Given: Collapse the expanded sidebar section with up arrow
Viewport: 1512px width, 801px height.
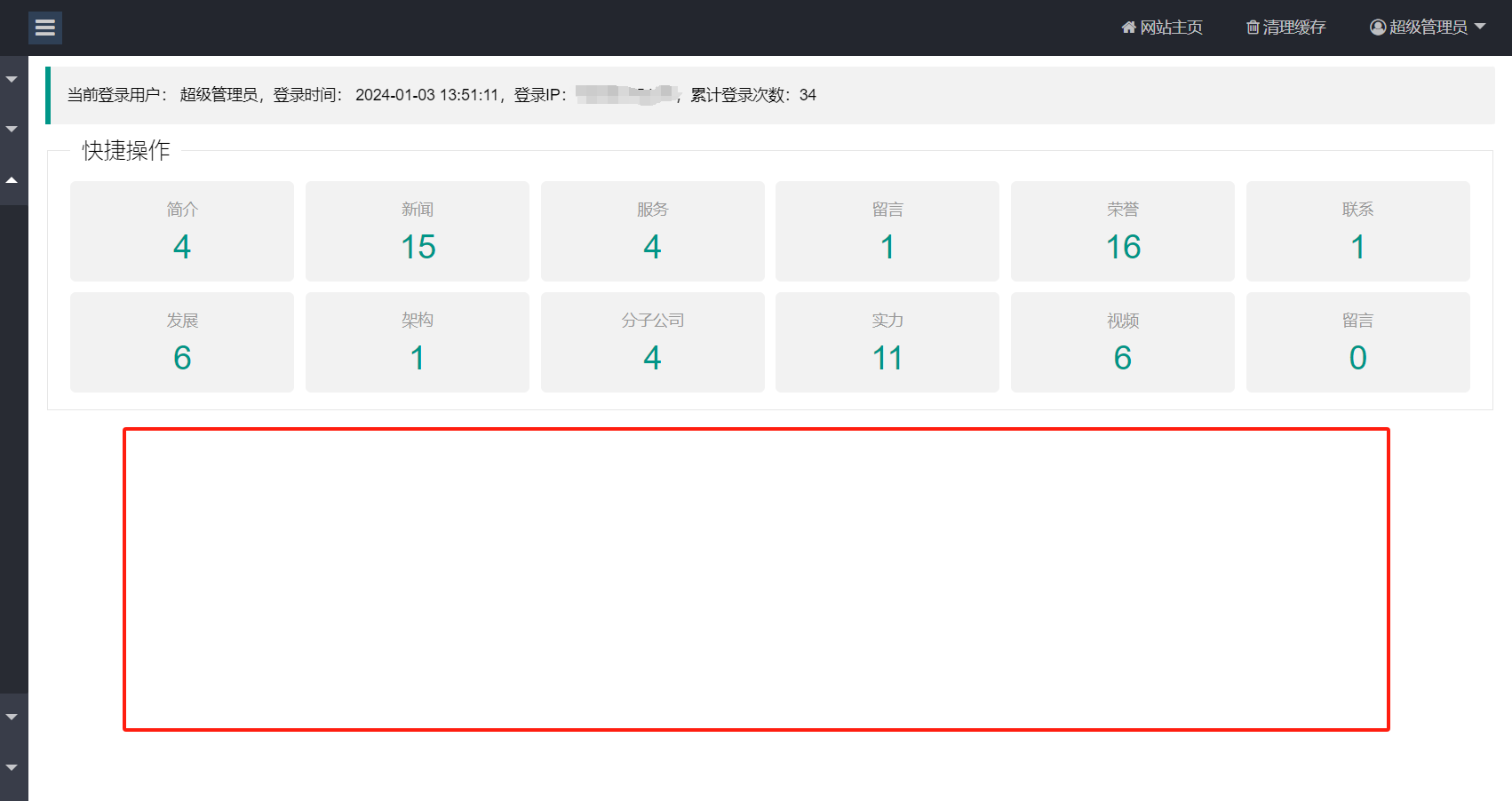Looking at the screenshot, I should pyautogui.click(x=12, y=180).
